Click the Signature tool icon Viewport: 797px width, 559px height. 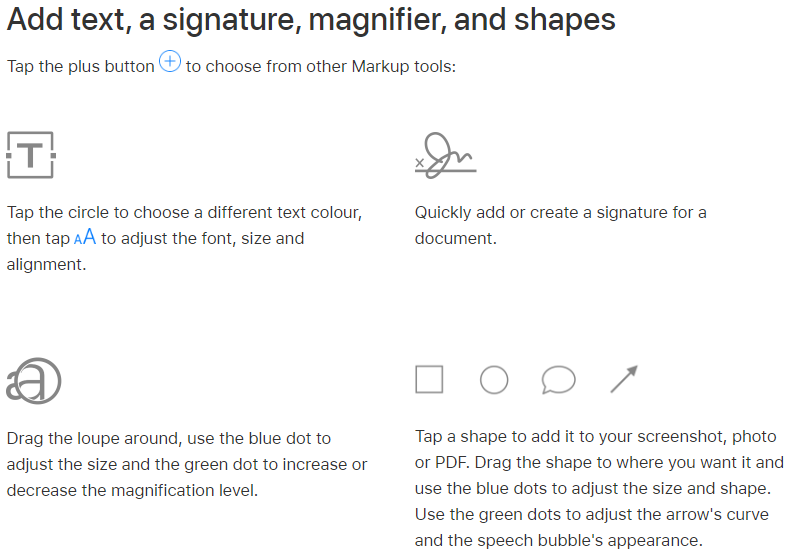click(445, 155)
